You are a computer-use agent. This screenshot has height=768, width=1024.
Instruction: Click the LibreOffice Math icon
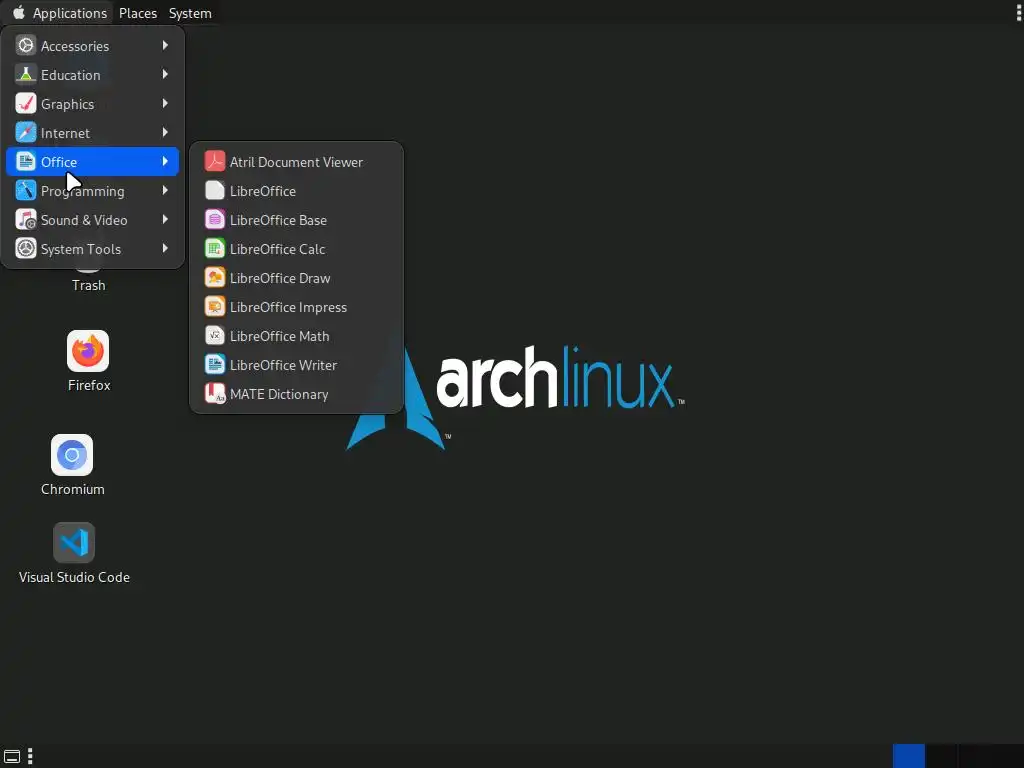point(215,336)
